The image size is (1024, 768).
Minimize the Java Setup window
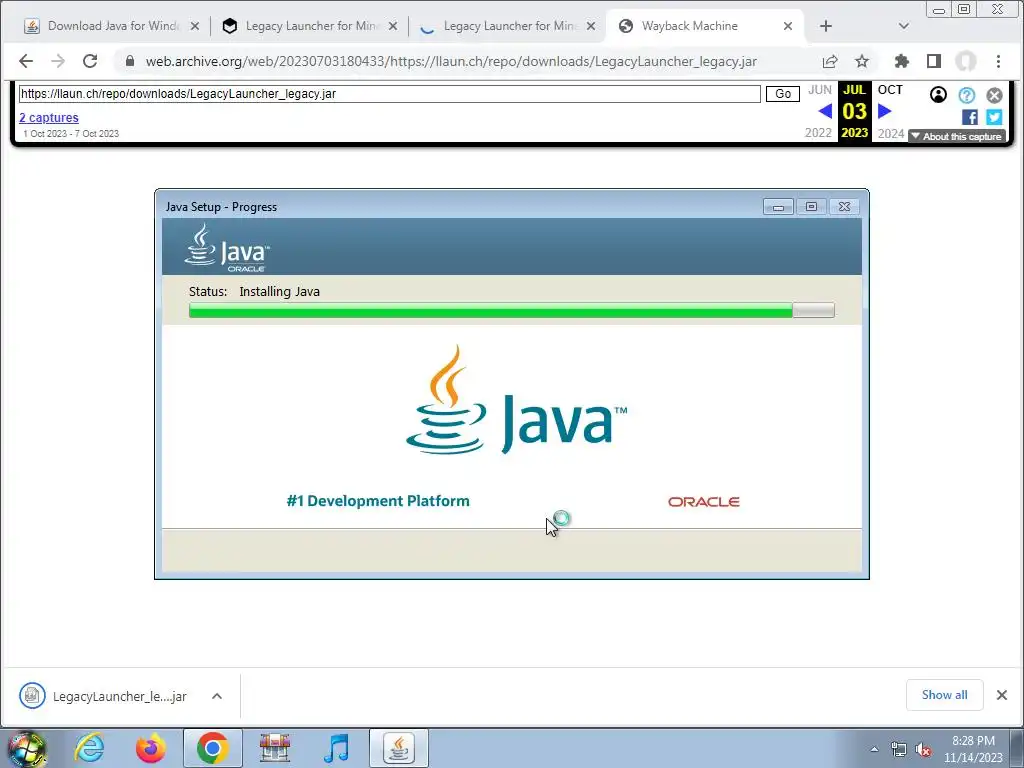(x=778, y=206)
